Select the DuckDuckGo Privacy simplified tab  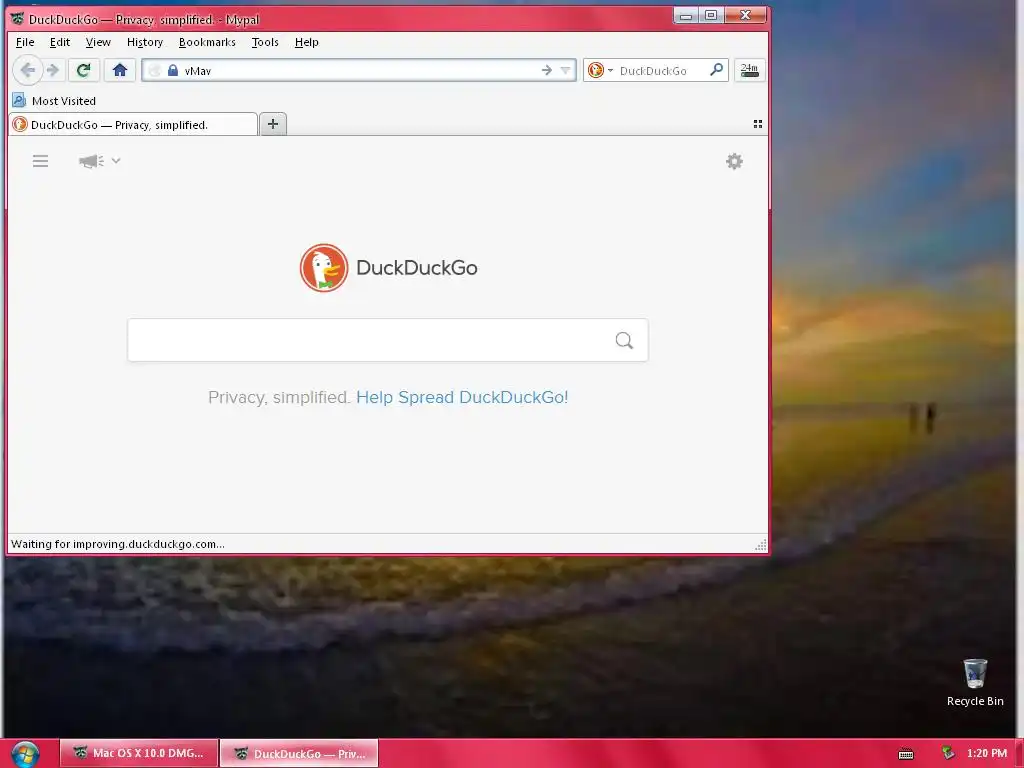pyautogui.click(x=133, y=124)
